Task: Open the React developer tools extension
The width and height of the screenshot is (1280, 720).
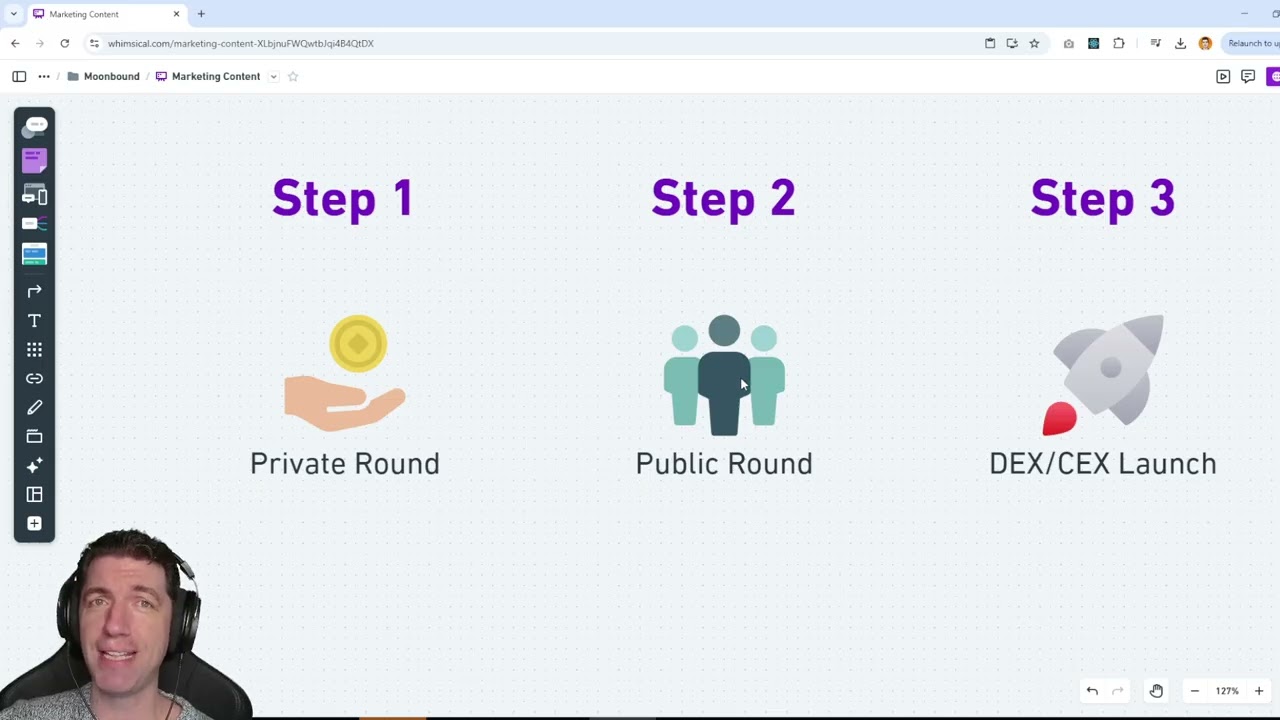Action: point(1093,43)
